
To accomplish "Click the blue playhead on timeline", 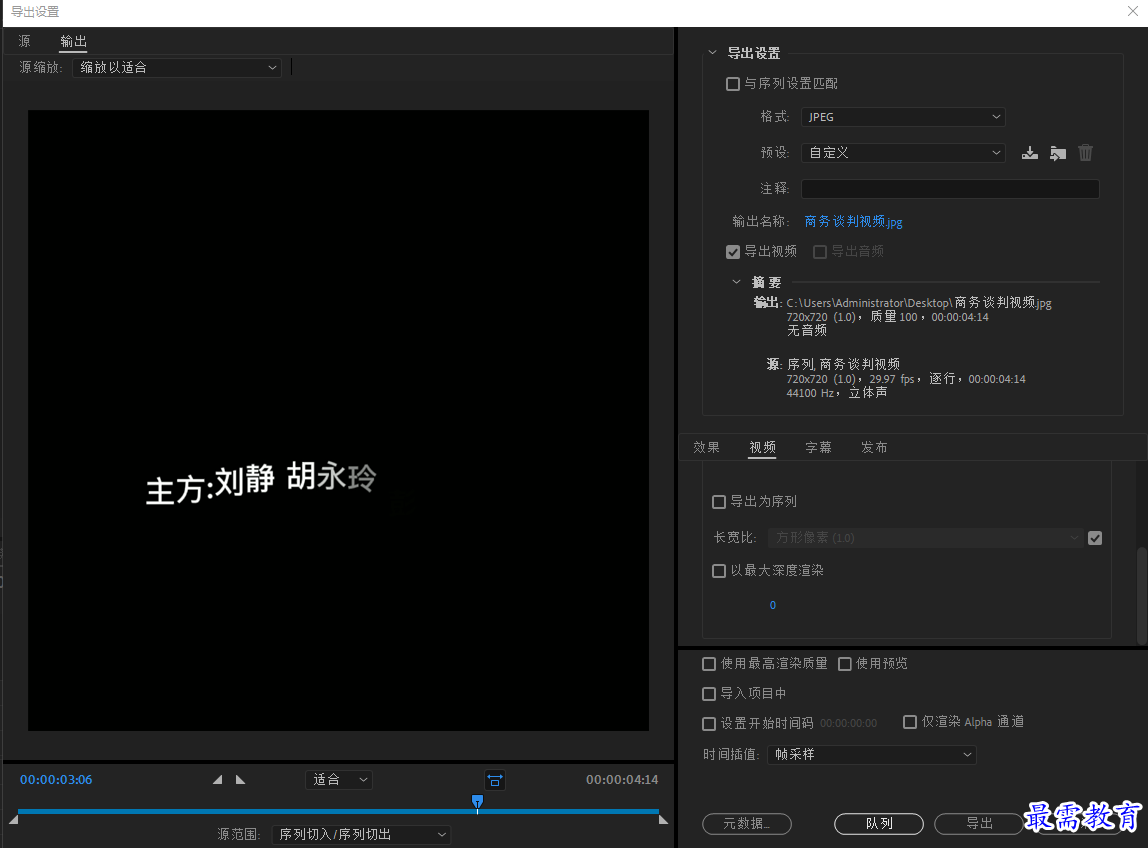I will click(x=477, y=803).
